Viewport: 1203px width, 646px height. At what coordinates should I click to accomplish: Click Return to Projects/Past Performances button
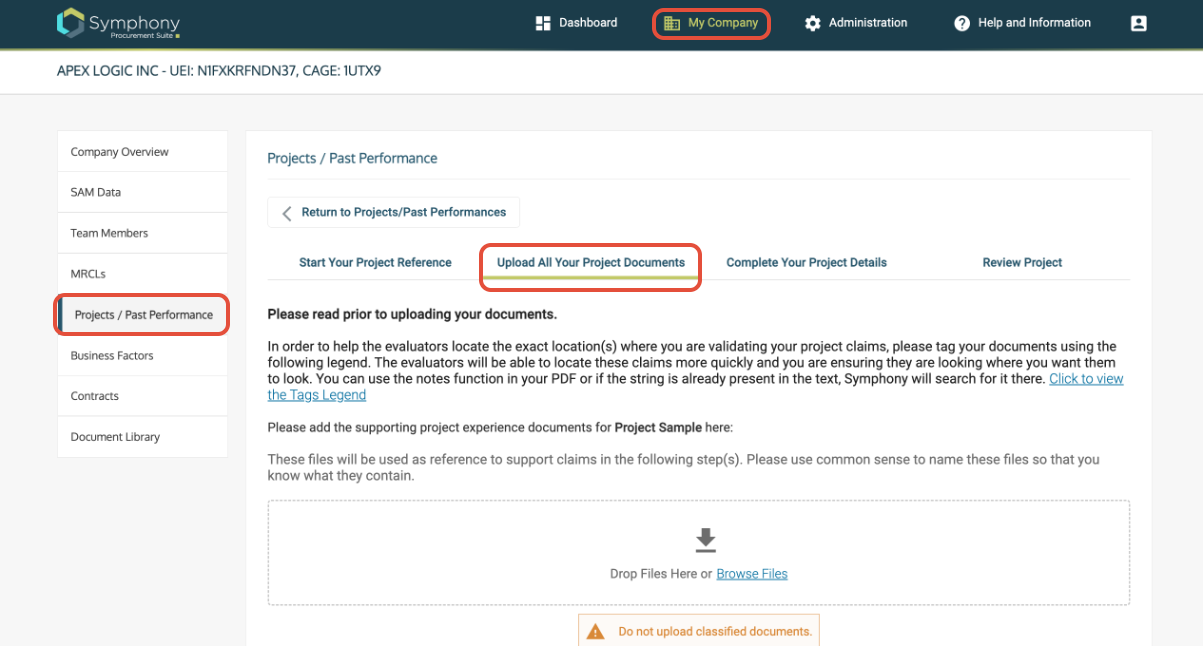(x=393, y=212)
